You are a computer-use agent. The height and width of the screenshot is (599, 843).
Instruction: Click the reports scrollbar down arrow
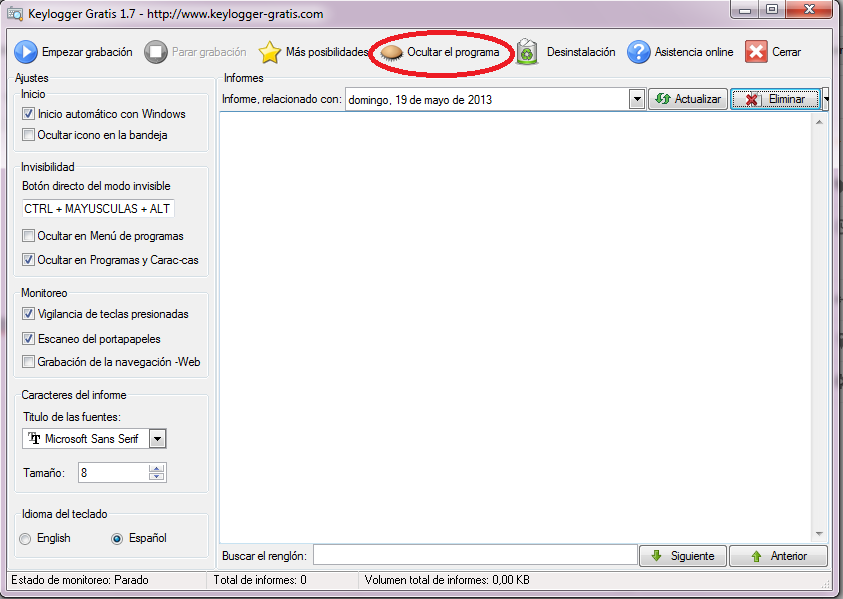pyautogui.click(x=819, y=533)
